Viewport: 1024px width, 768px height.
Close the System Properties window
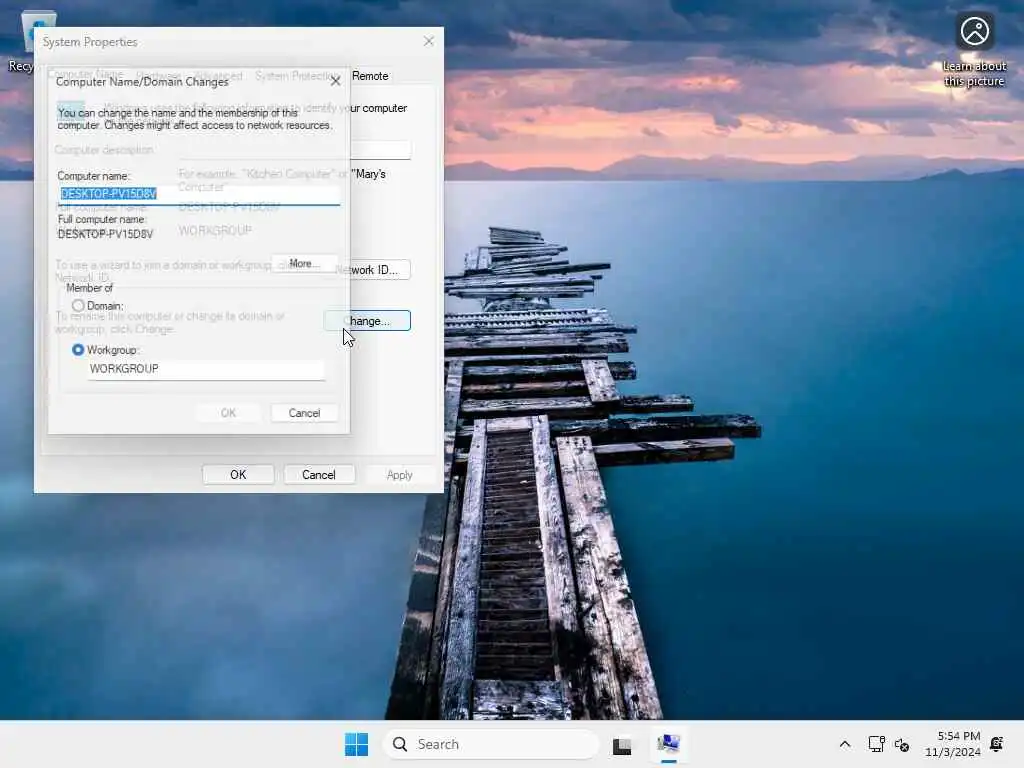[428, 41]
